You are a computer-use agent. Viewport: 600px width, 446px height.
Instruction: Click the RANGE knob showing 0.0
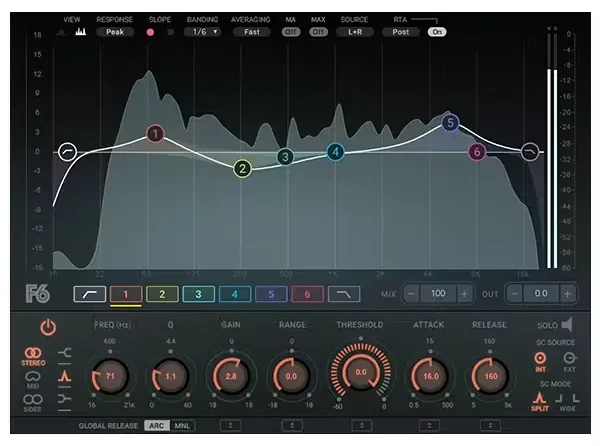click(x=291, y=376)
